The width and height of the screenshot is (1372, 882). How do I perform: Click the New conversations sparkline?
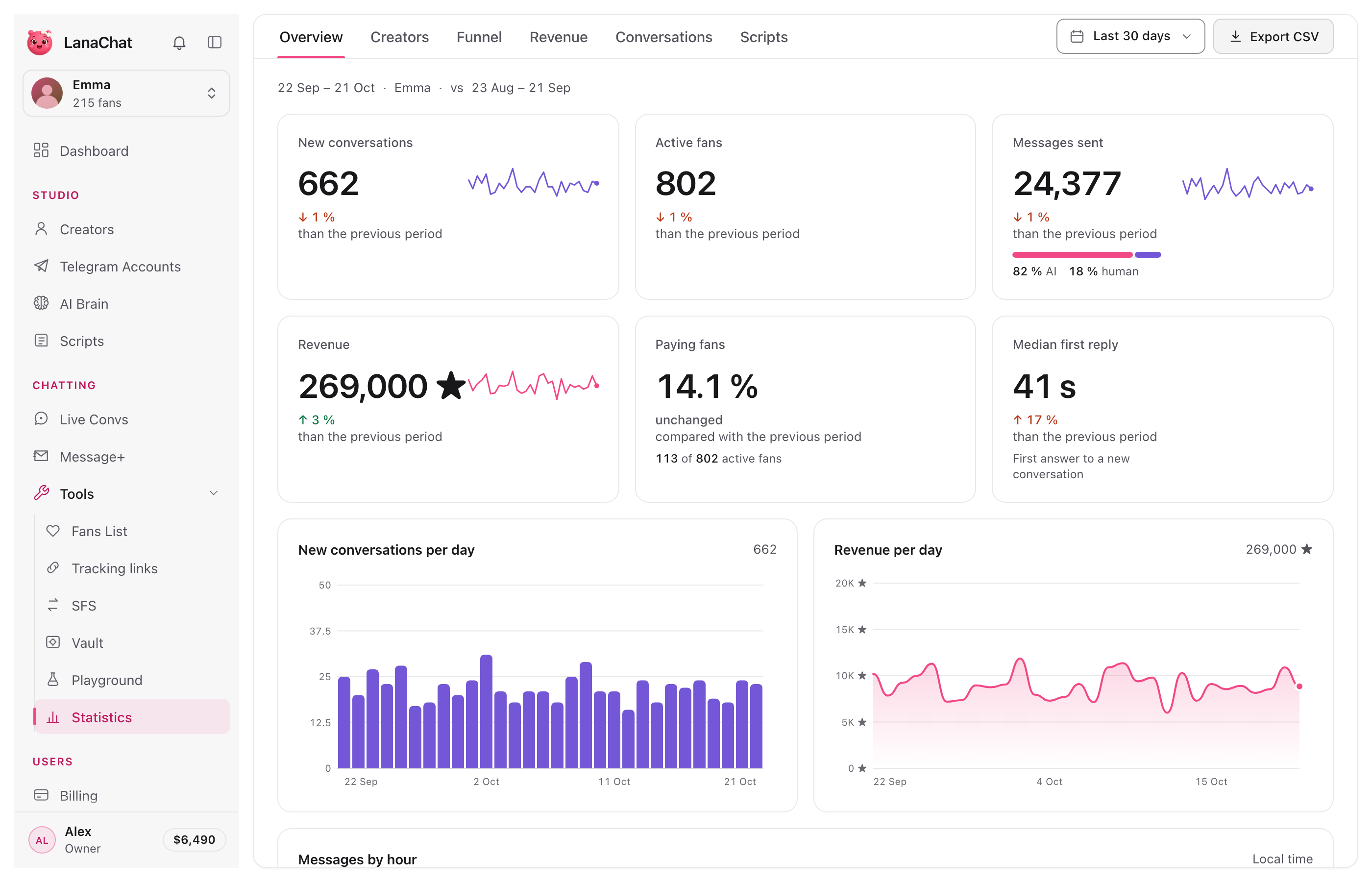point(533,183)
